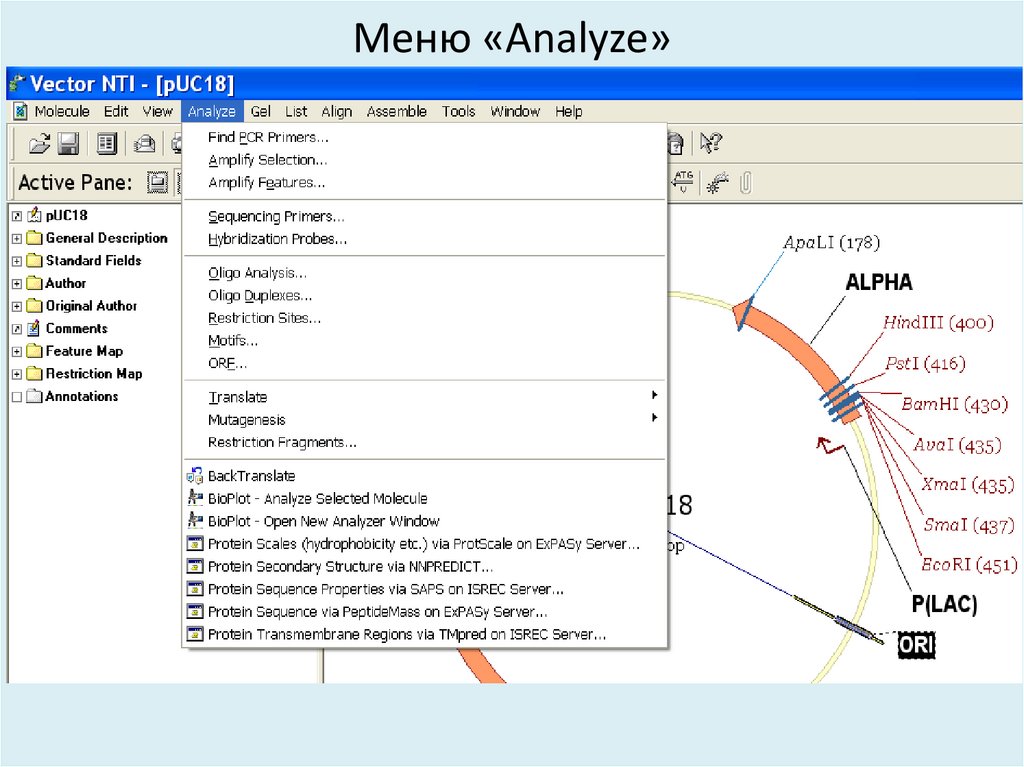The image size is (1024, 767).
Task: Click the table view toolbar icon
Action: pos(107,143)
